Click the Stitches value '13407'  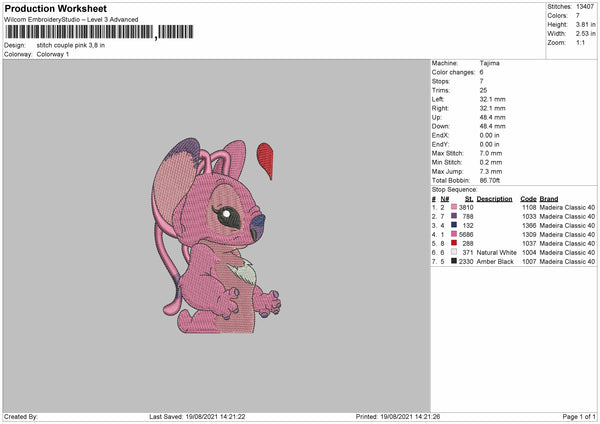point(585,7)
